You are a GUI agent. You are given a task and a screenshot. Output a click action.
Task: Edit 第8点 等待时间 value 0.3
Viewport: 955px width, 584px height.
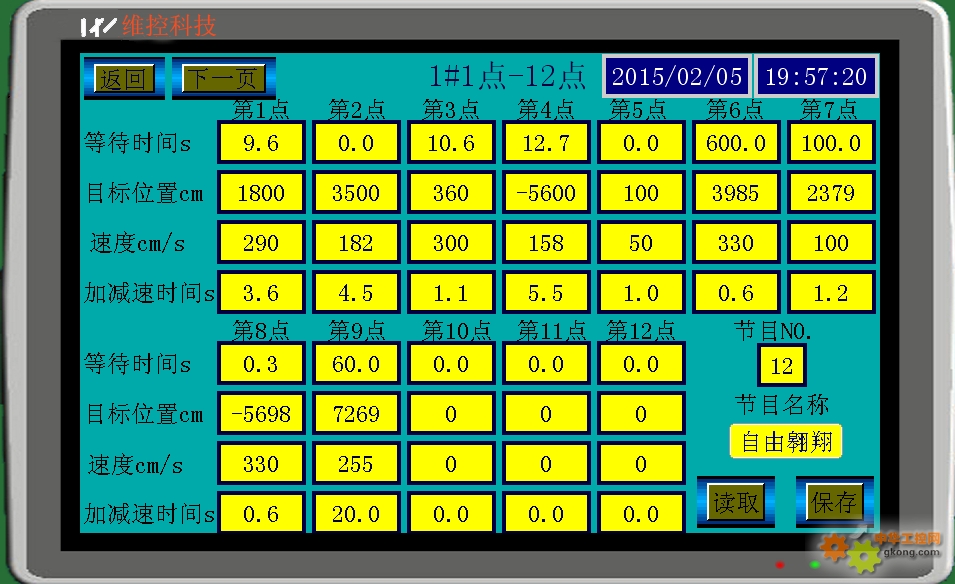point(261,364)
